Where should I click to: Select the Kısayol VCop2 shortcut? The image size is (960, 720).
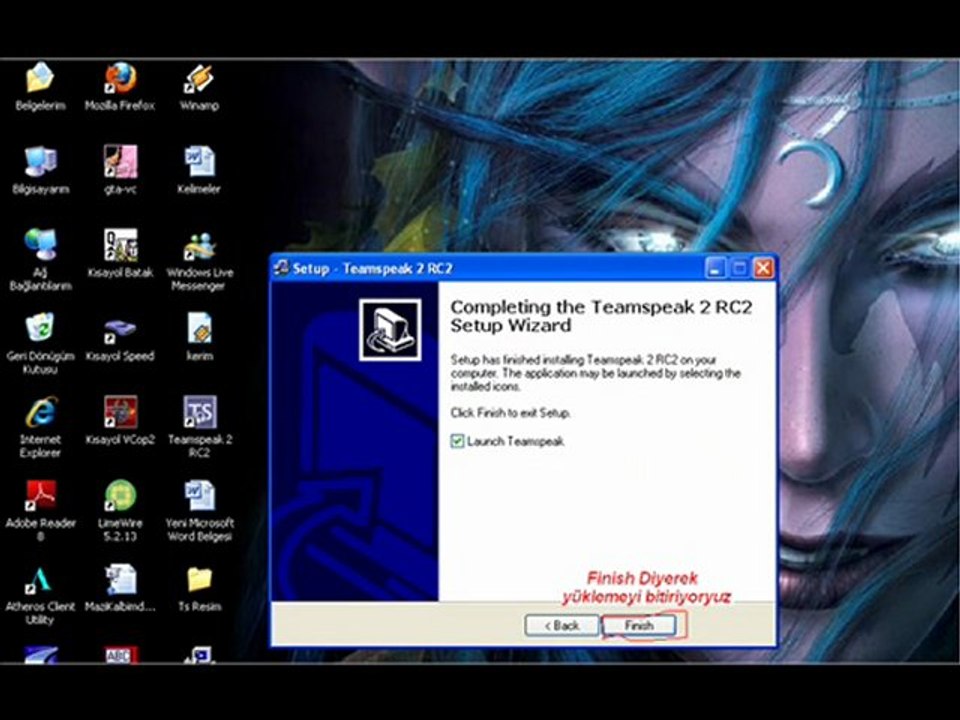click(x=120, y=412)
